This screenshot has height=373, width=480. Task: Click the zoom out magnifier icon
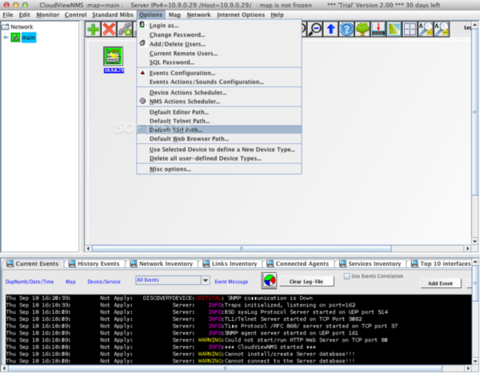click(x=315, y=29)
